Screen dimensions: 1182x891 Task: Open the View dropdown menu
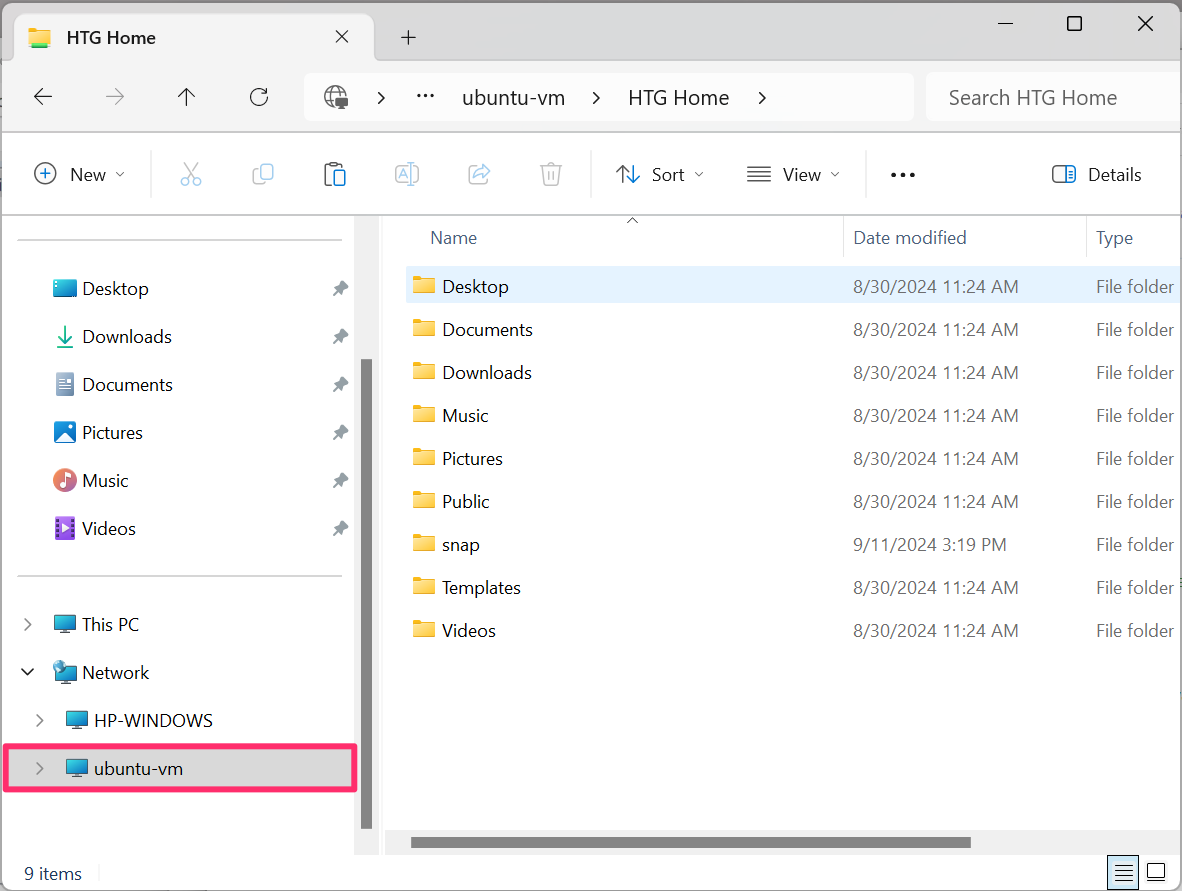click(793, 175)
